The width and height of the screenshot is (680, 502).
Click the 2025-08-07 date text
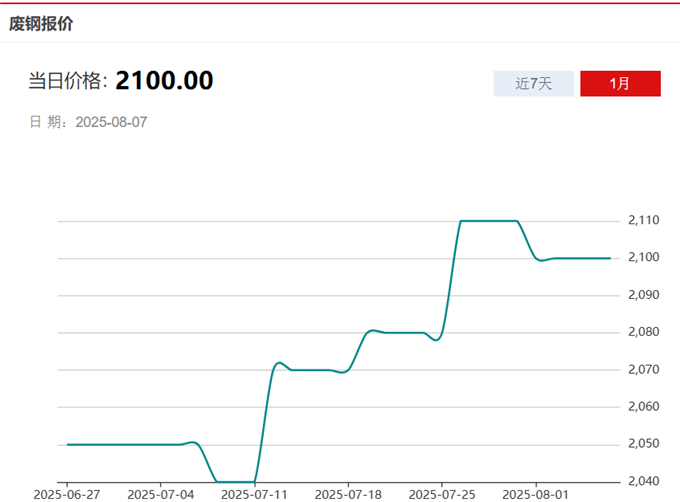click(x=112, y=122)
